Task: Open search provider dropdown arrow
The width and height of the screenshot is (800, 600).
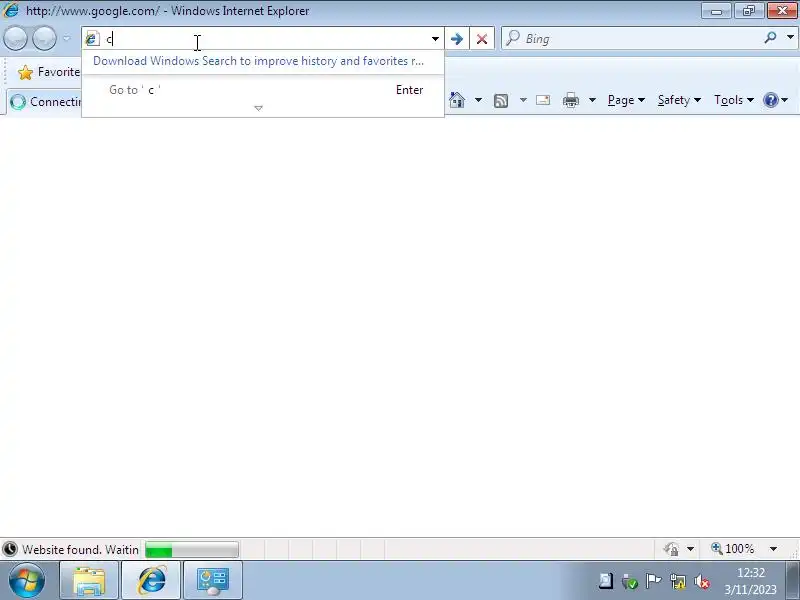Action: [790, 37]
